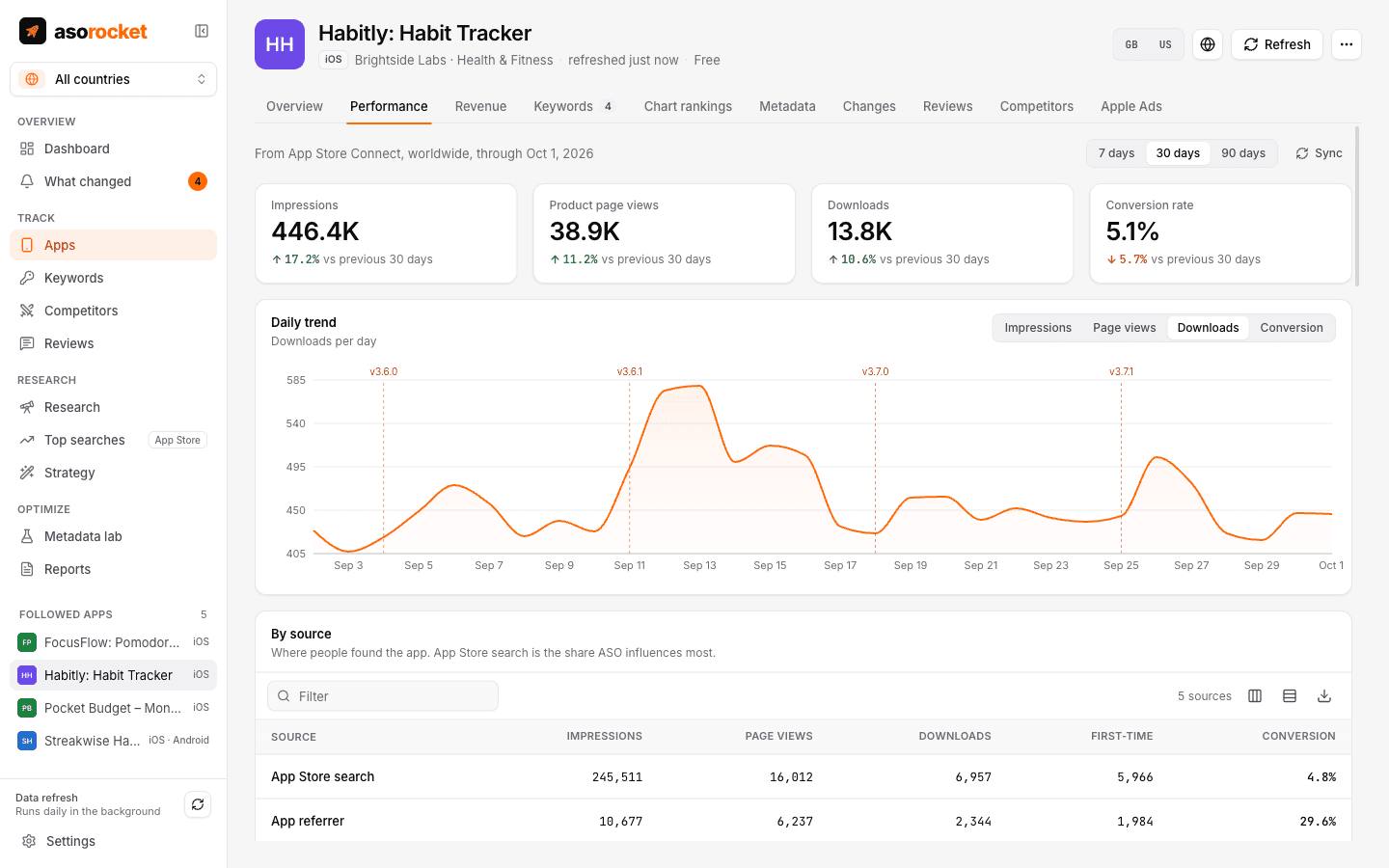Screen dimensions: 1389x868
Task: Open Reviews in sidebar
Action: (113, 343)
